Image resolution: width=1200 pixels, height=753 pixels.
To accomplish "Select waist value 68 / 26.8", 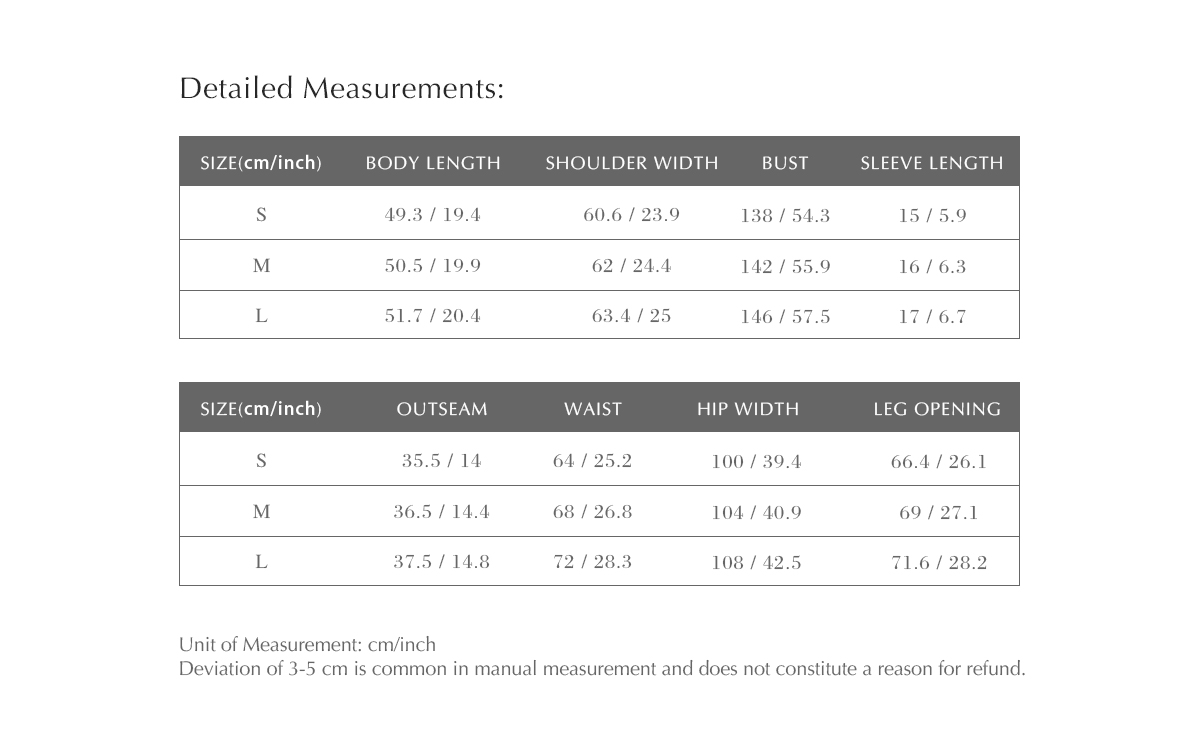I will pos(593,512).
